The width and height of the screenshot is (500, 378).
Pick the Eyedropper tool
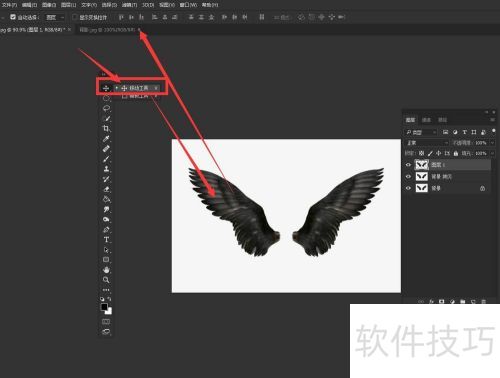[106, 139]
